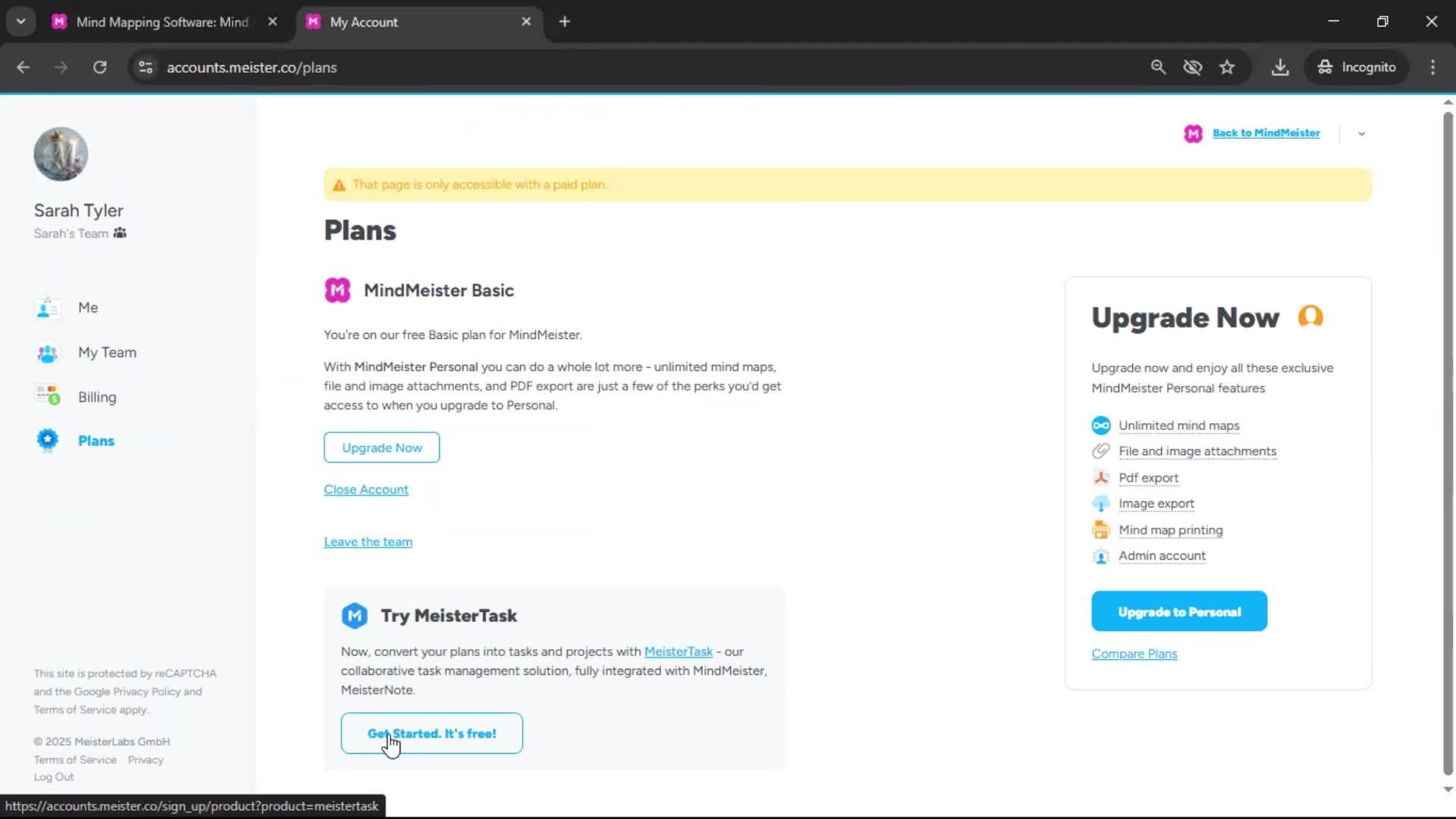Expand the tab search dropdown arrow

pos(21,22)
